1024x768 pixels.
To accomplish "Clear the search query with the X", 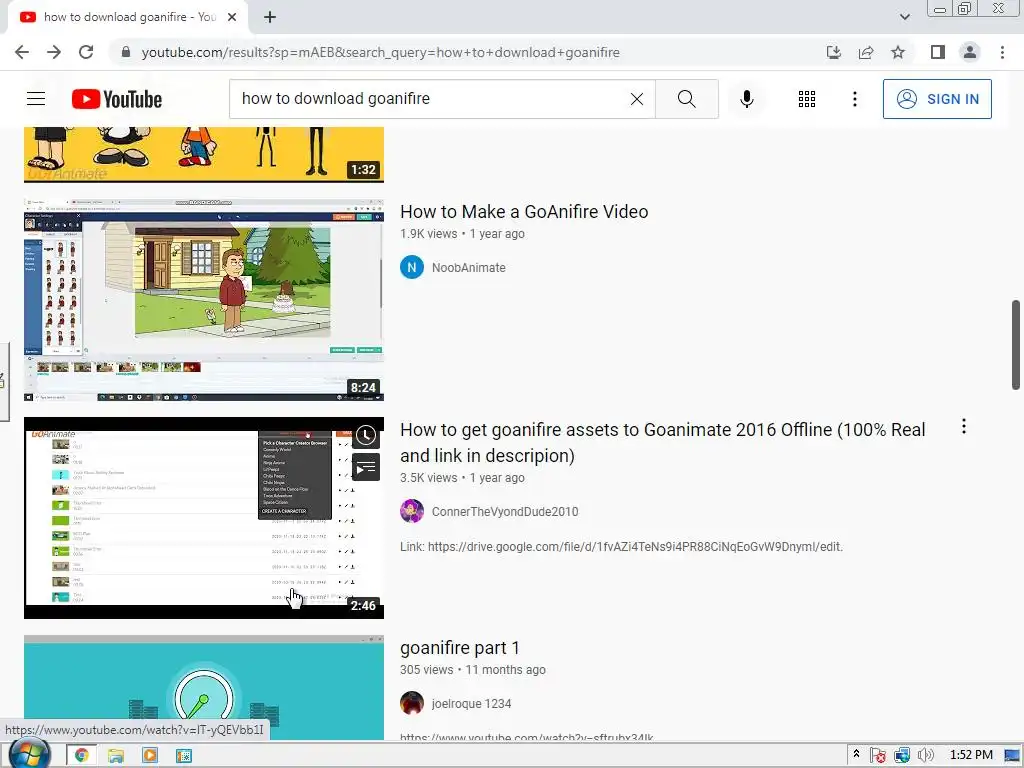I will (637, 99).
